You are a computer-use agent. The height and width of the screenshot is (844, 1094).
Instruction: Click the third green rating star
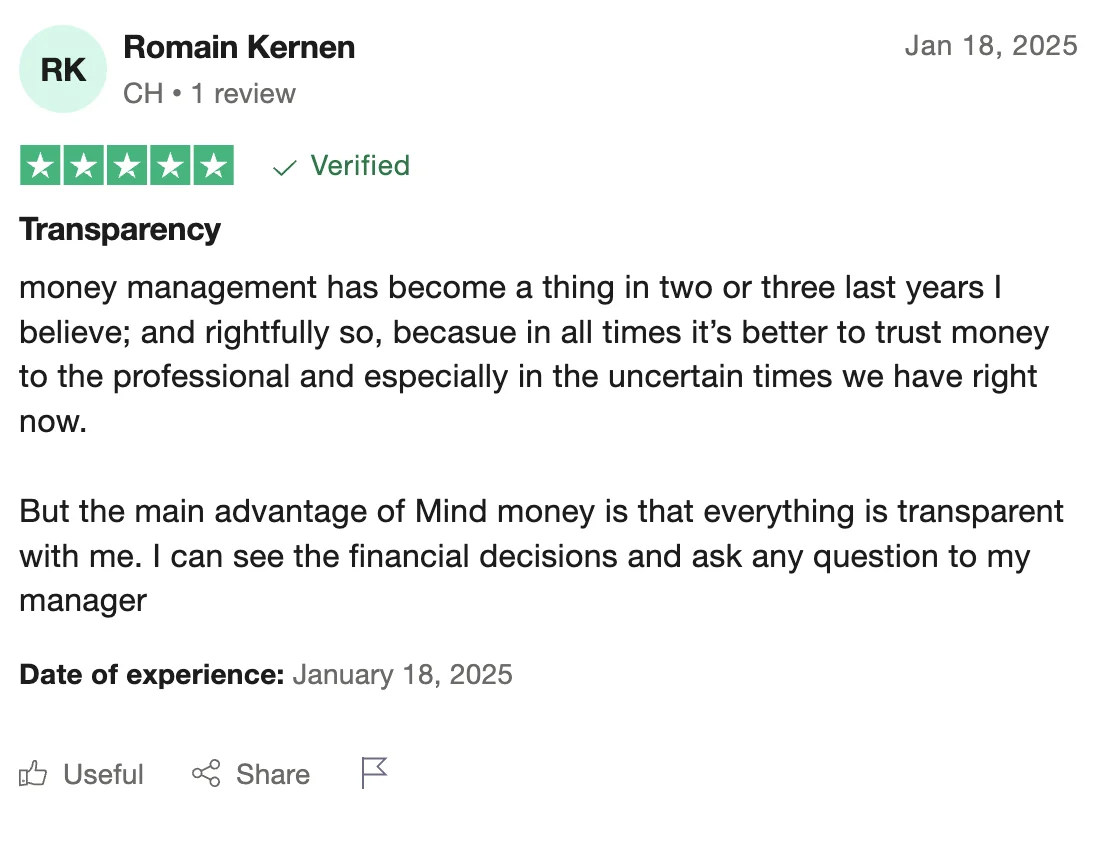pos(127,166)
